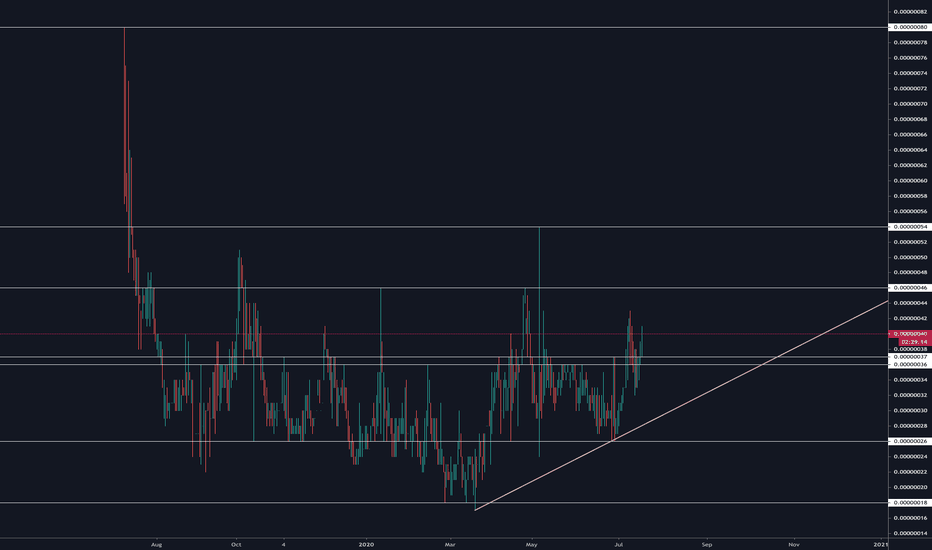Click the 0.00000070 price axis value

click(911, 104)
